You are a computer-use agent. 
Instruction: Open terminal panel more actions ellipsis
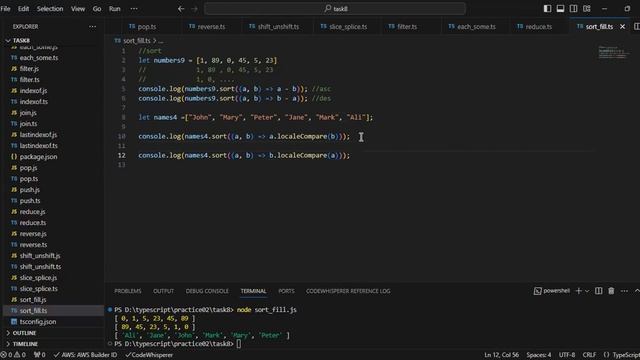pyautogui.click(x=624, y=291)
